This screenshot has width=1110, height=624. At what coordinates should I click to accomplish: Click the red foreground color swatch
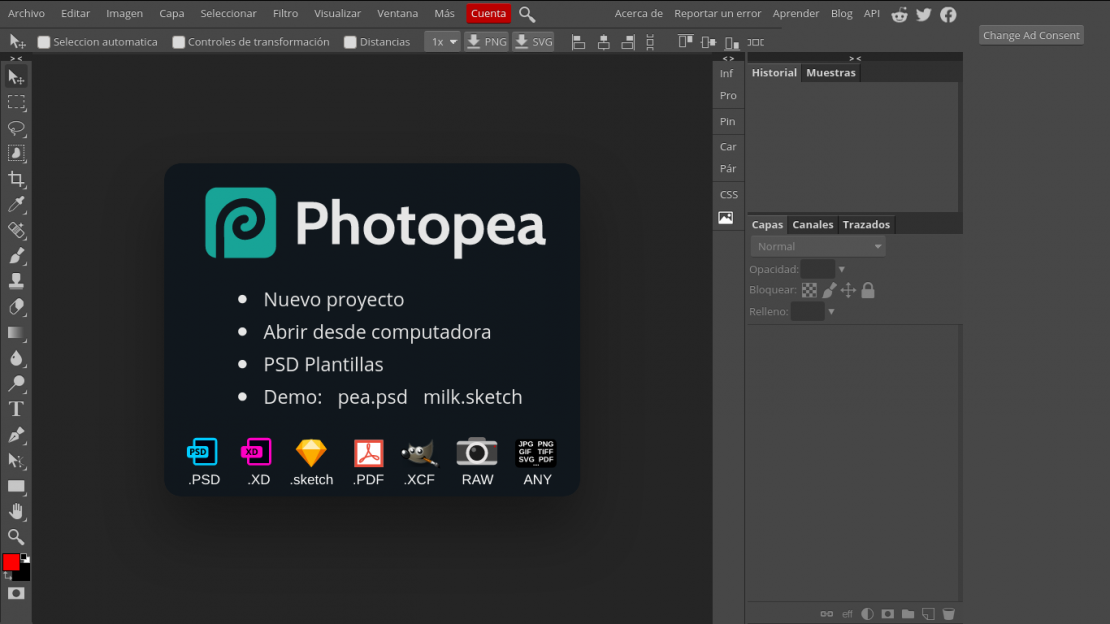[12, 563]
